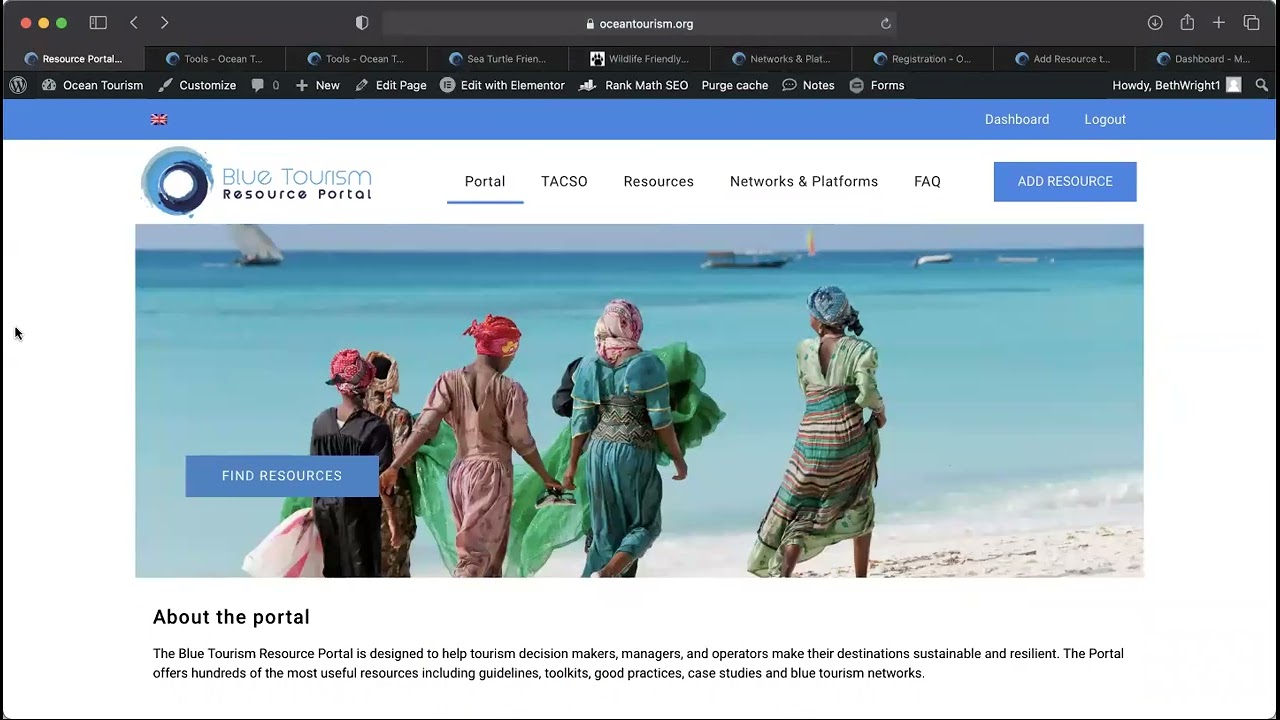Open Resources in site navigation
The image size is (1280, 720).
point(659,181)
